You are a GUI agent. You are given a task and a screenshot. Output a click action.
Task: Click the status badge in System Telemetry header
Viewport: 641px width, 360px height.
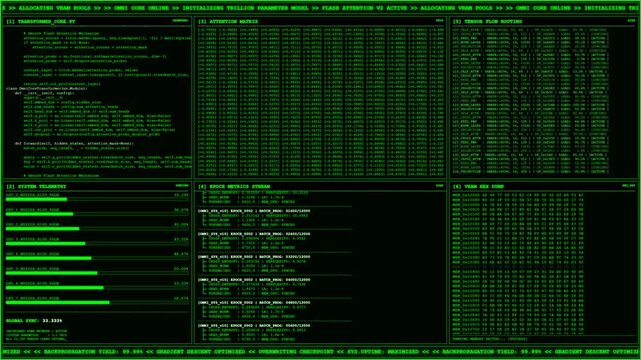(182, 186)
